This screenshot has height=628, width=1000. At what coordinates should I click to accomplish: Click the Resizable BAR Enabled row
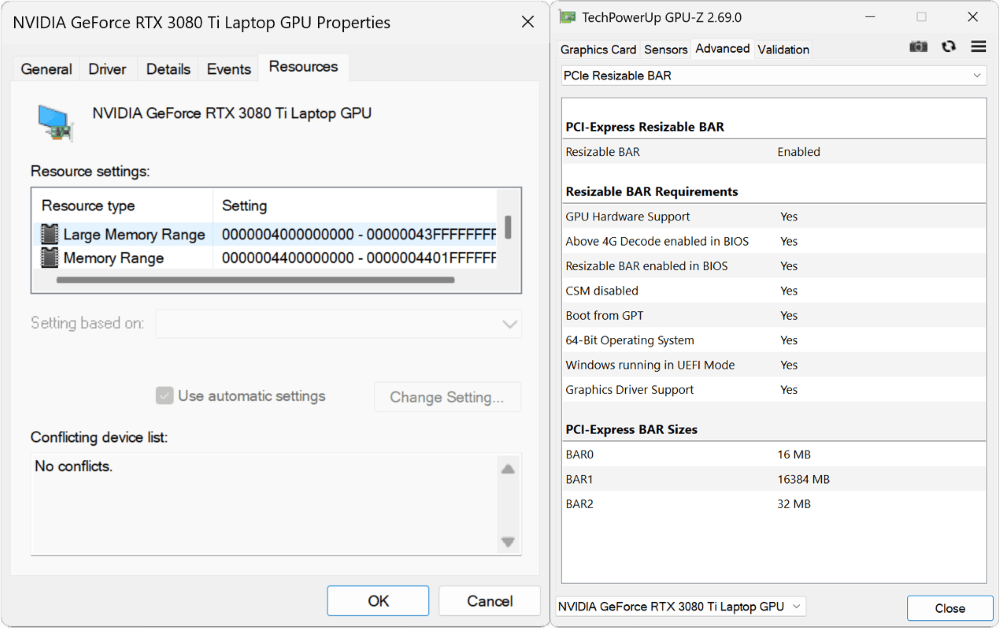click(x=774, y=152)
